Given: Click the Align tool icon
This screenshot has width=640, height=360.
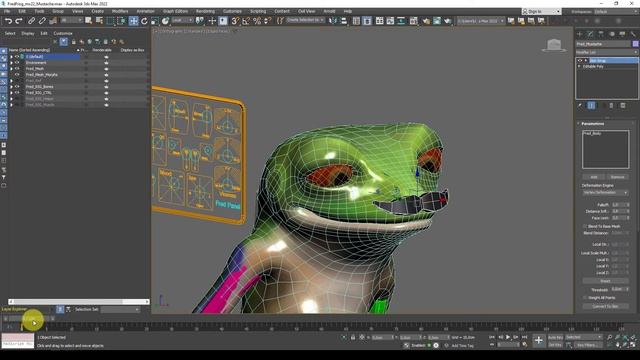Looking at the screenshot, I should (x=344, y=21).
